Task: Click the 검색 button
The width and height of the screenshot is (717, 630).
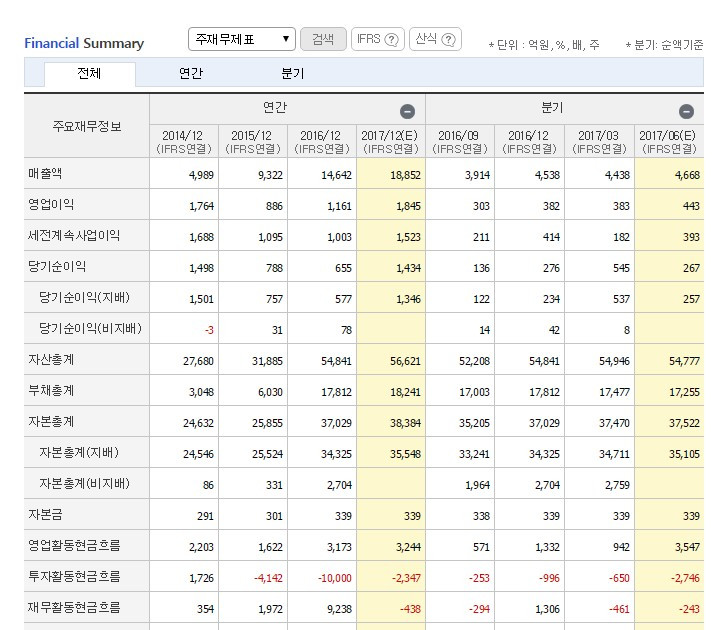Action: (x=323, y=39)
